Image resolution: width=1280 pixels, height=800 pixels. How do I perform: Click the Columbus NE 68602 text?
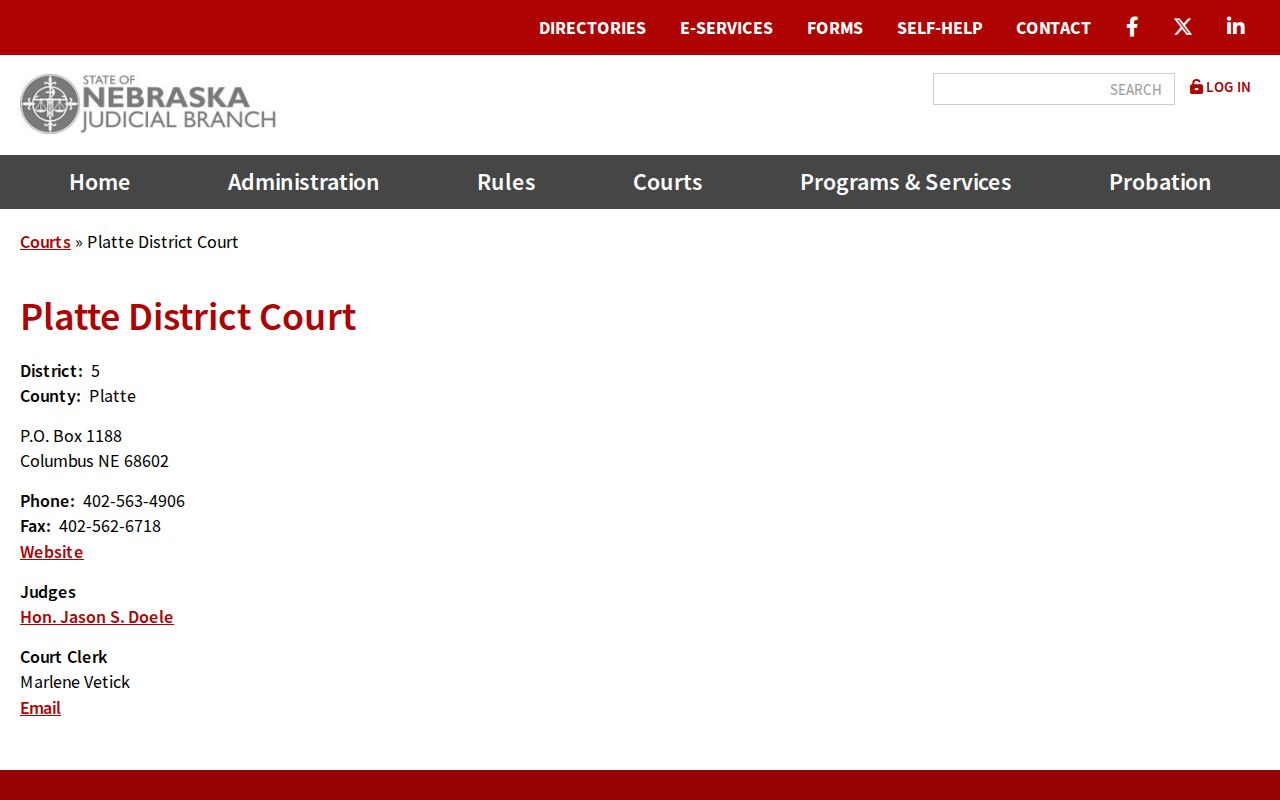pos(95,461)
